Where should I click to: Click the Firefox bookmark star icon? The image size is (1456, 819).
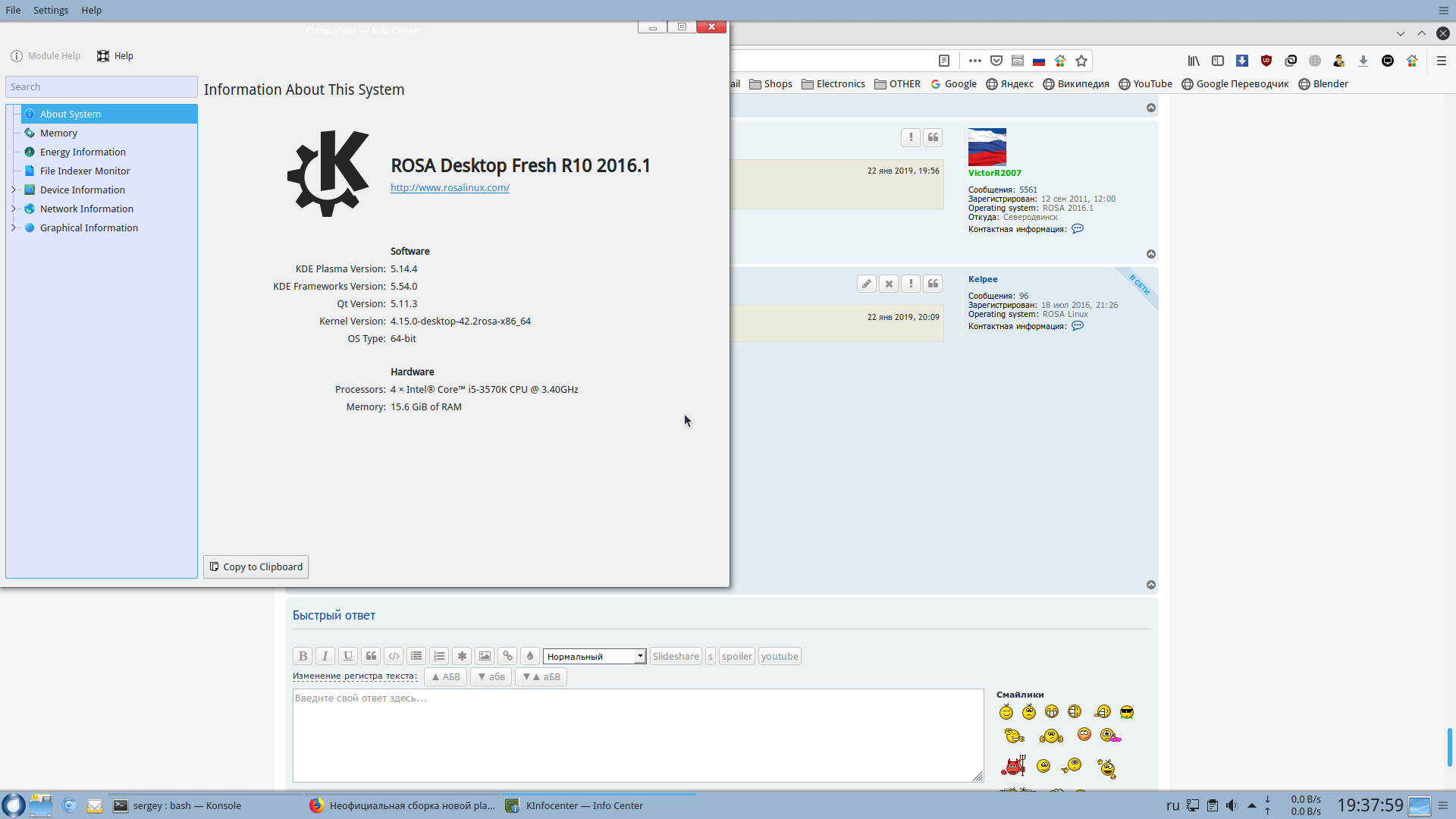click(1081, 61)
